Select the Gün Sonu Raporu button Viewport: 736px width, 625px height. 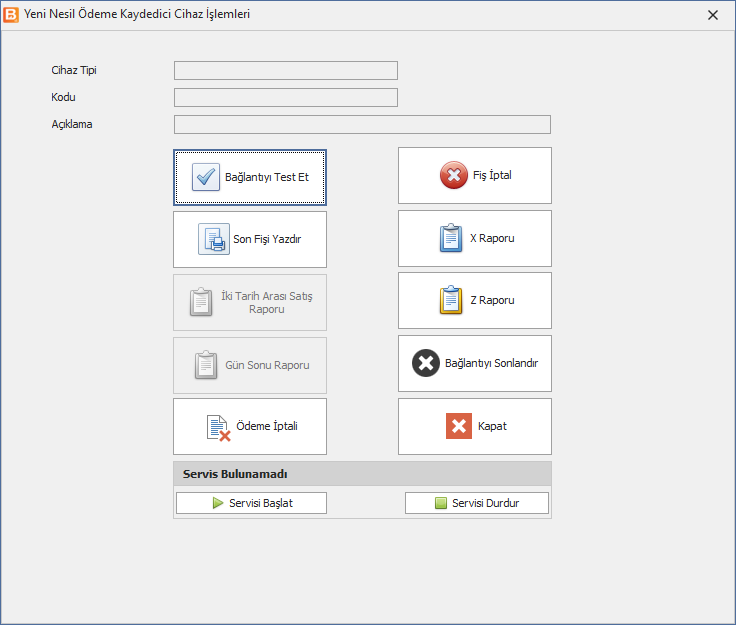point(250,366)
